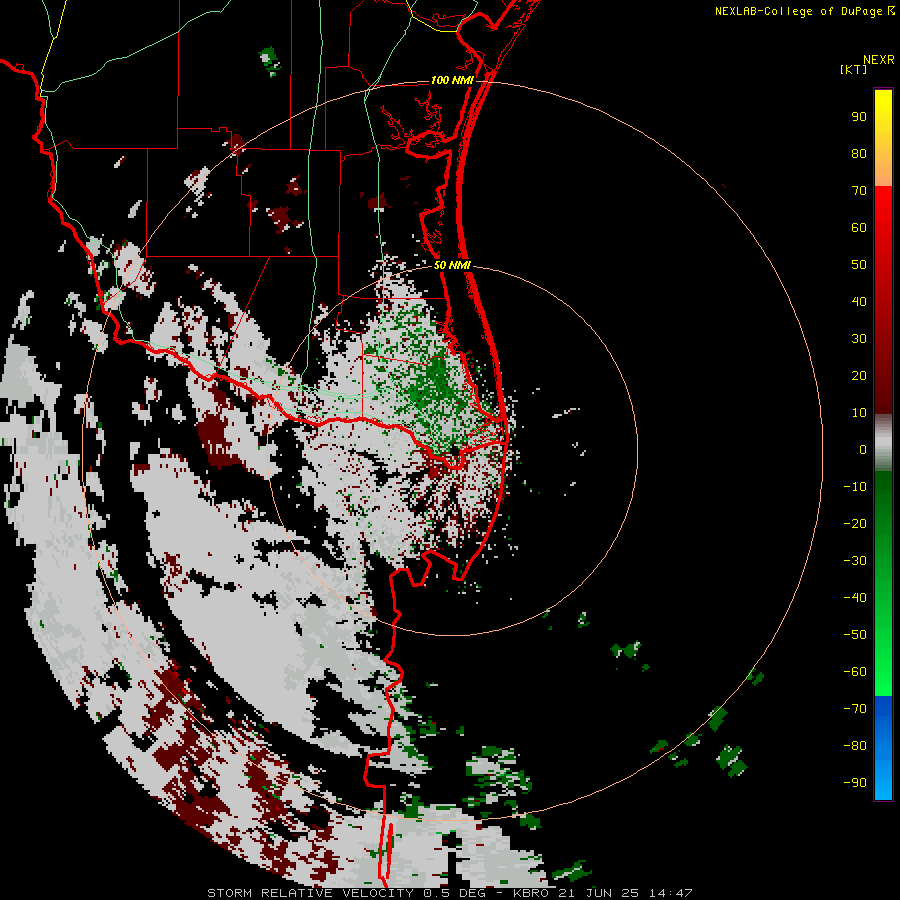Click the NEXR label above color bar
Viewport: 900px width, 900px height.
[x=879, y=60]
